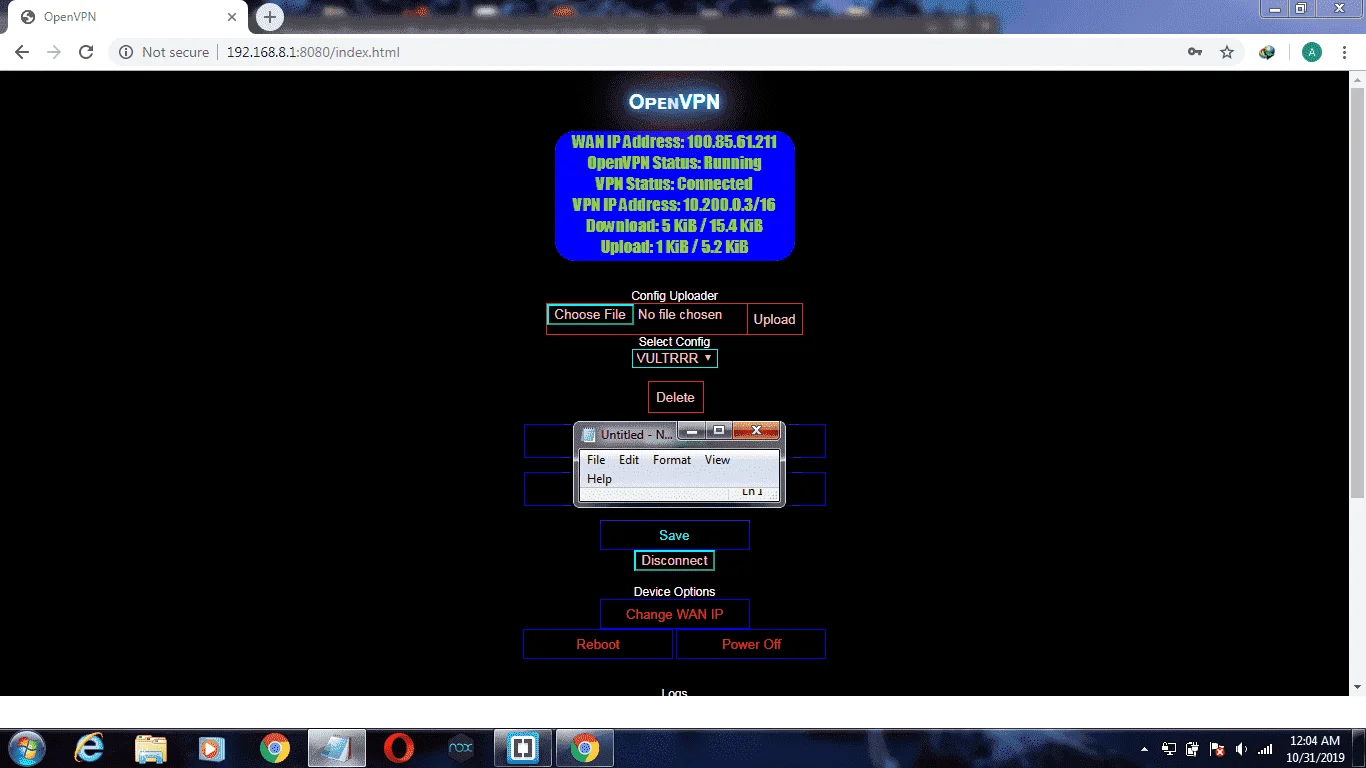Open a new Chrome tab
Image resolution: width=1366 pixels, height=768 pixels.
coord(269,17)
